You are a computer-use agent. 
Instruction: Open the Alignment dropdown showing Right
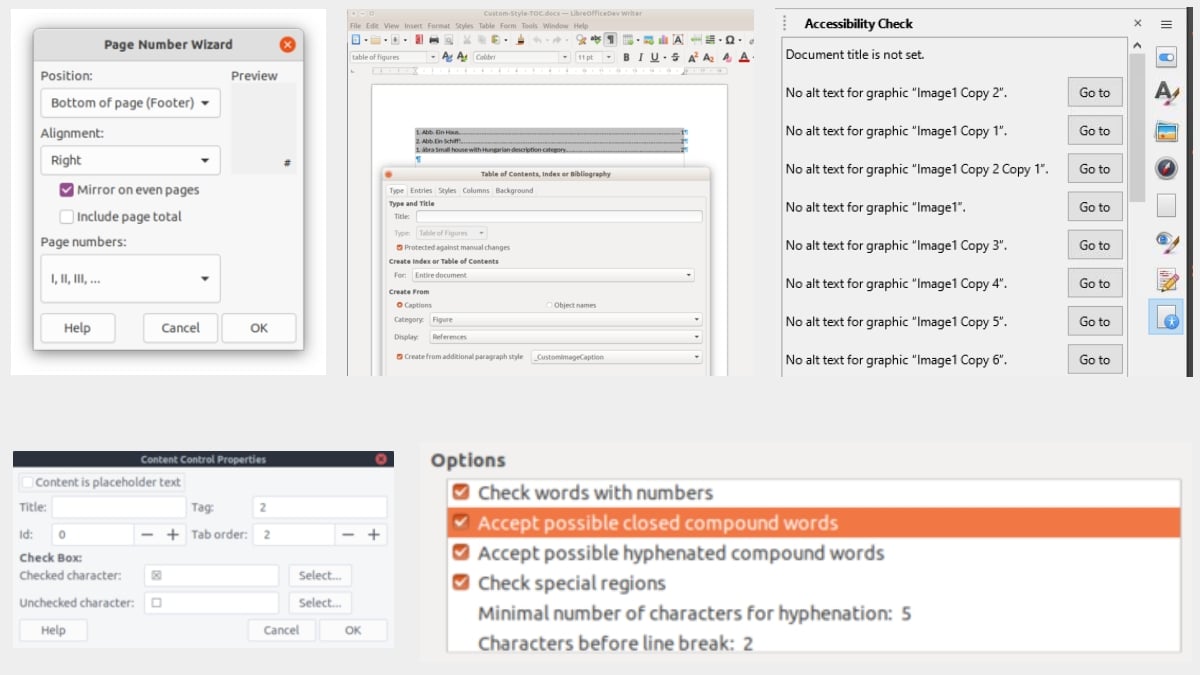pyautogui.click(x=130, y=160)
